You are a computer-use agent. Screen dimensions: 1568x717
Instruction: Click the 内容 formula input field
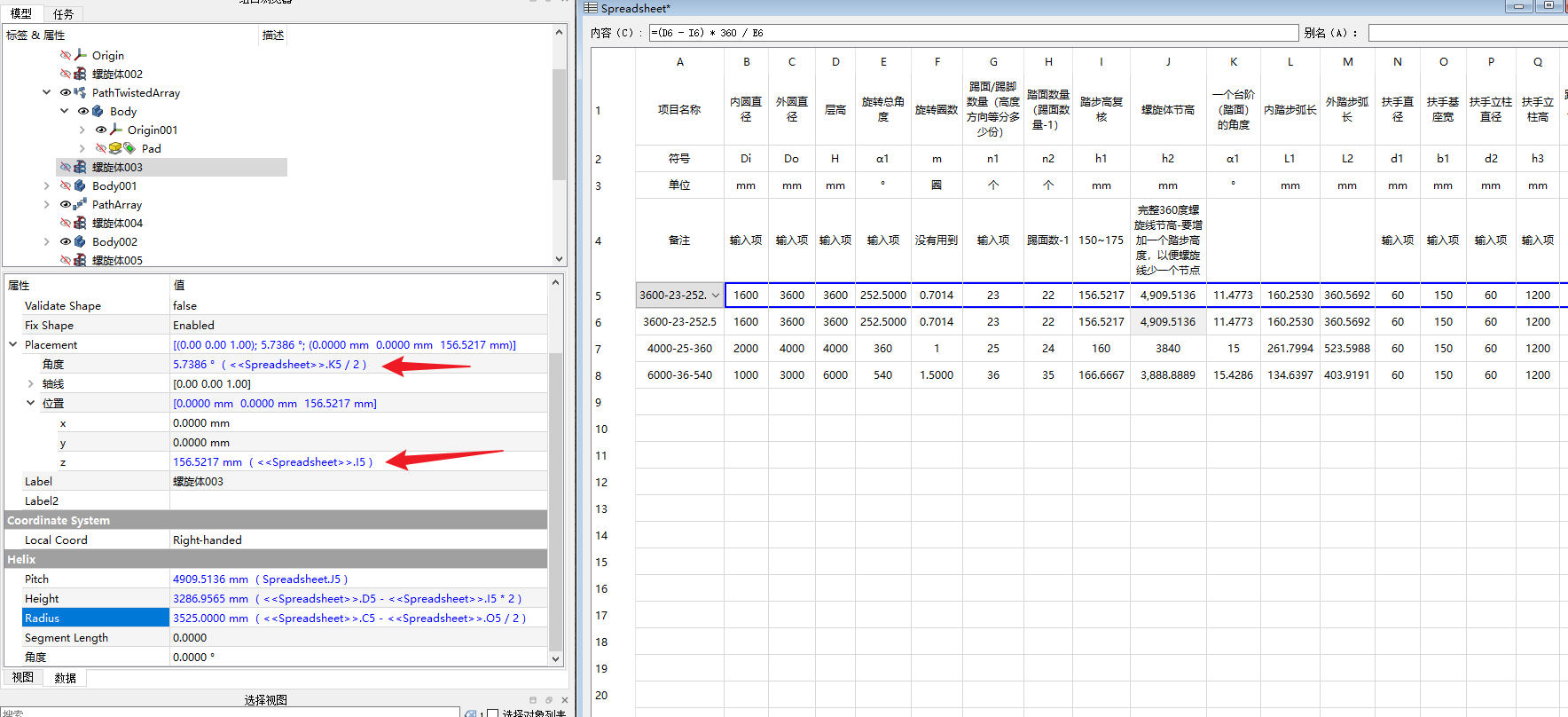point(973,33)
